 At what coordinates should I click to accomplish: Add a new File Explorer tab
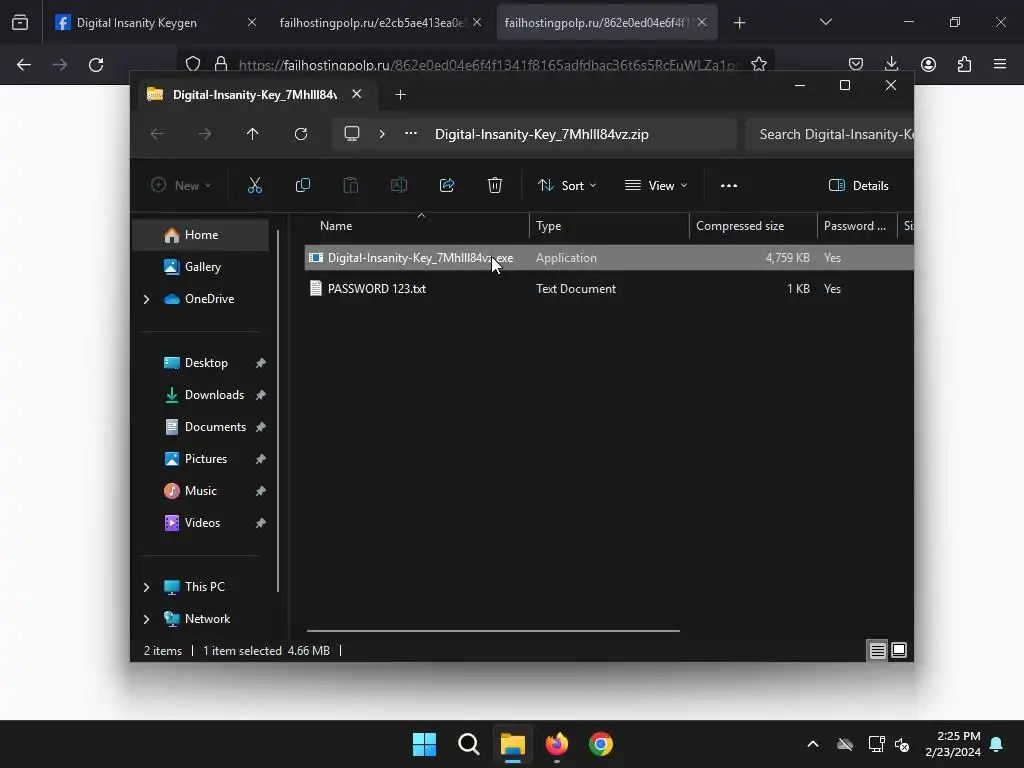[x=400, y=95]
